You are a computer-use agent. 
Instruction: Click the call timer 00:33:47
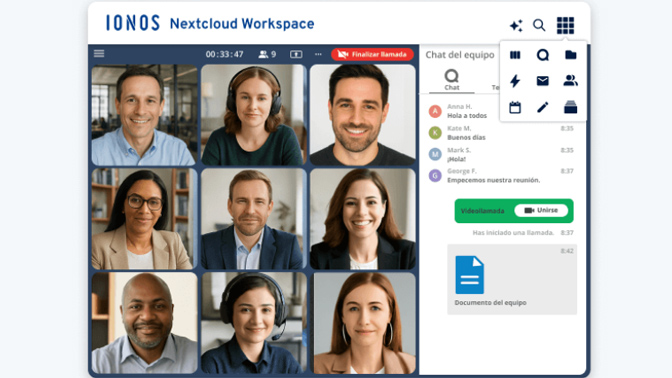tap(225, 54)
